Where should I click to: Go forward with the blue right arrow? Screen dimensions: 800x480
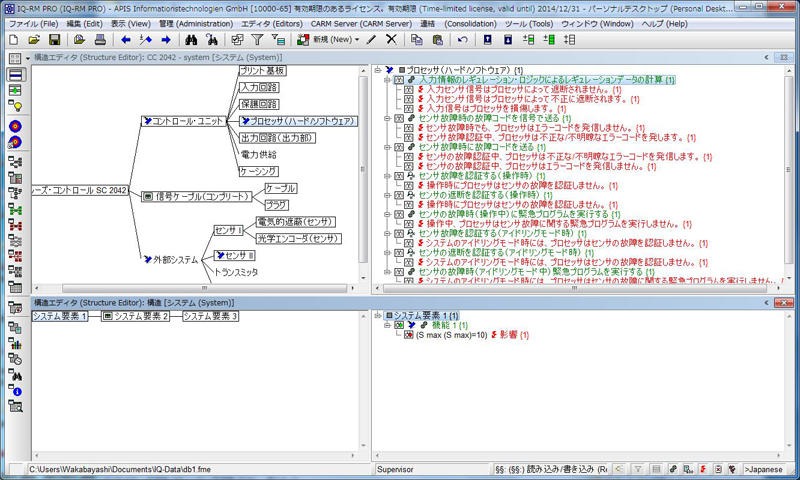[166, 40]
